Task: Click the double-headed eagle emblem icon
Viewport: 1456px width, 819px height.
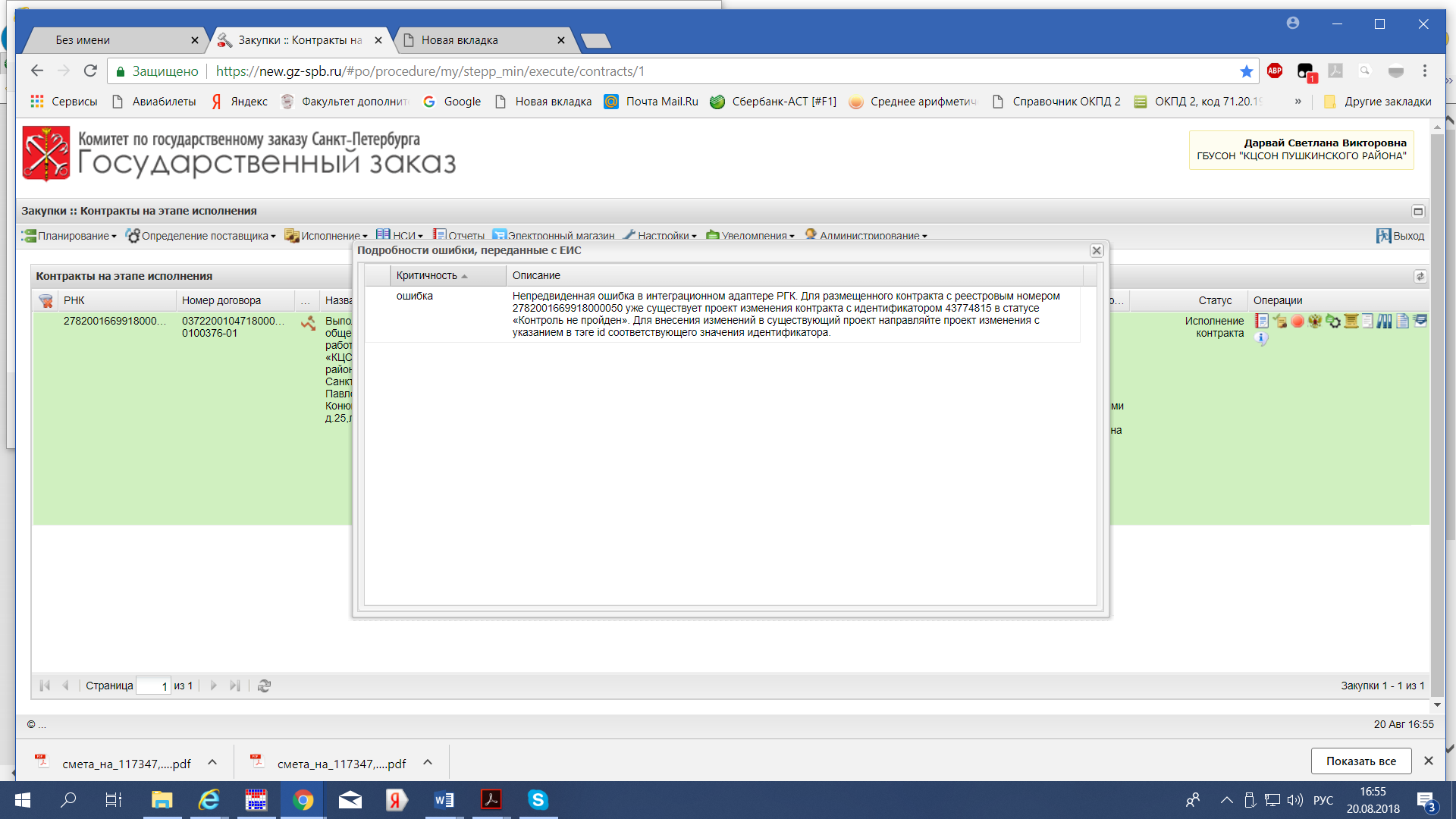Action: [x=1315, y=321]
